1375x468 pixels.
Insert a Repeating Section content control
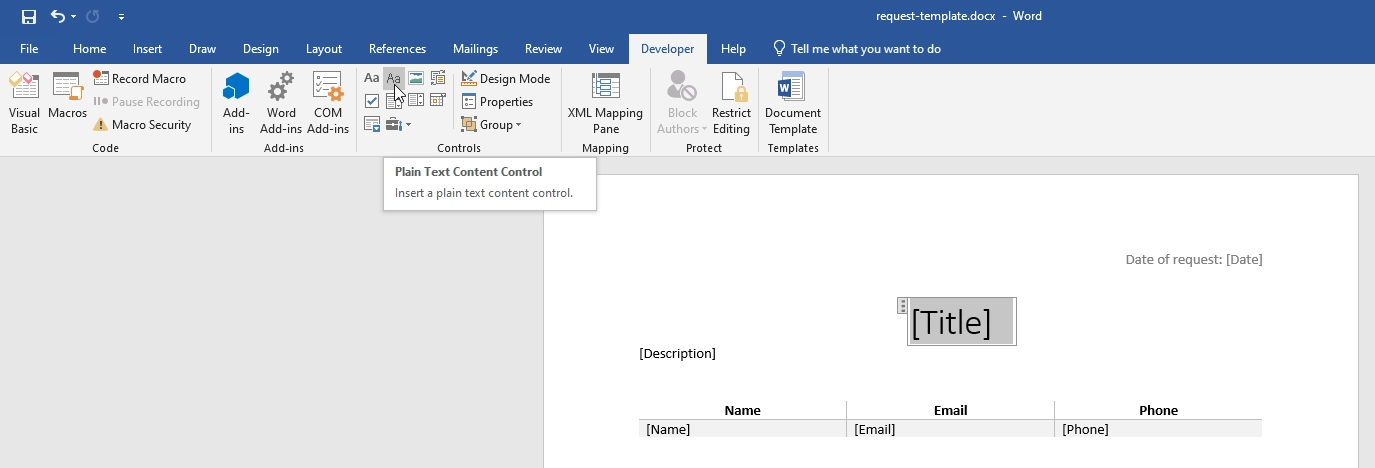click(x=372, y=124)
